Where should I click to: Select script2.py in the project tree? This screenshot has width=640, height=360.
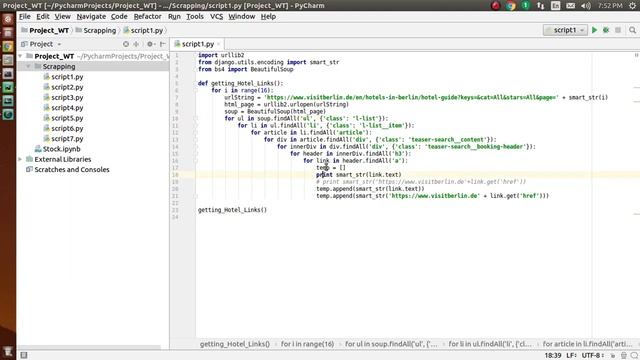[67, 87]
